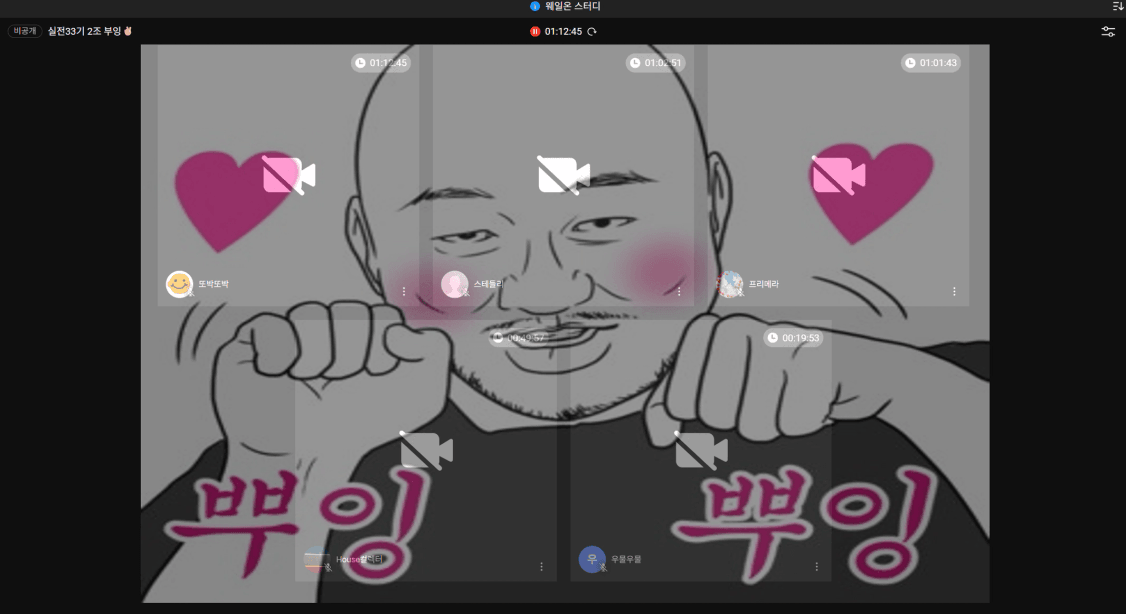
Task: Select the smiley avatar of 또박또박
Action: click(179, 285)
